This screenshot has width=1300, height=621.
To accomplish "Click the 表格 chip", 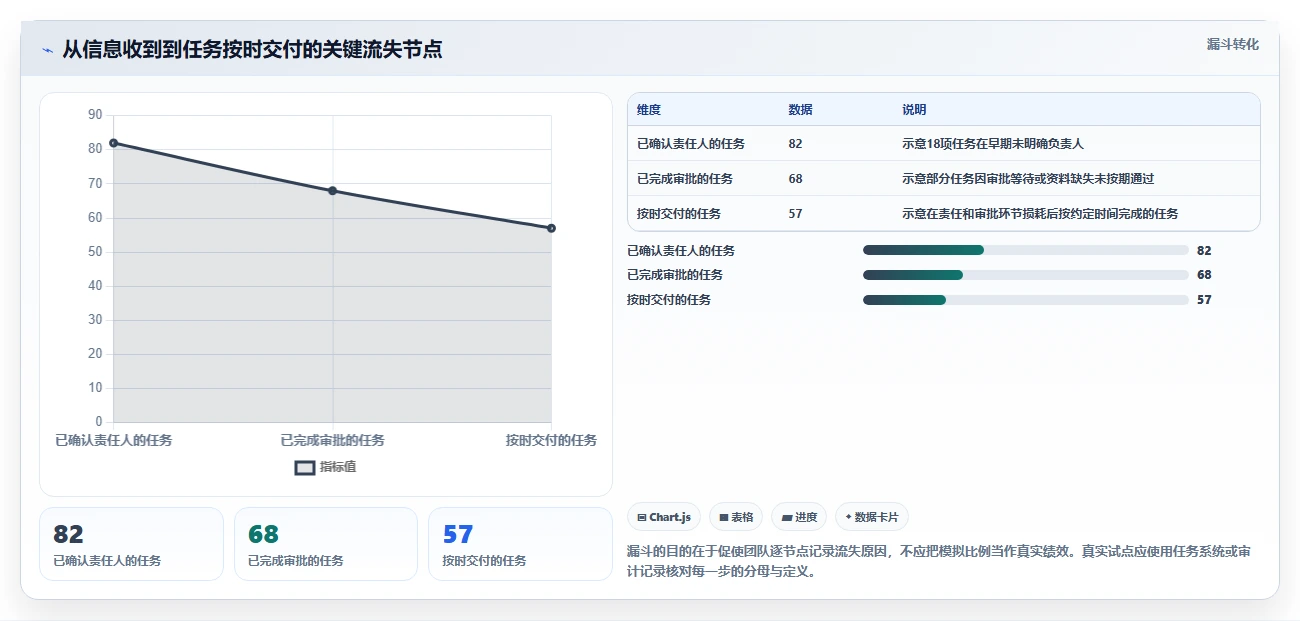I will tap(736, 517).
